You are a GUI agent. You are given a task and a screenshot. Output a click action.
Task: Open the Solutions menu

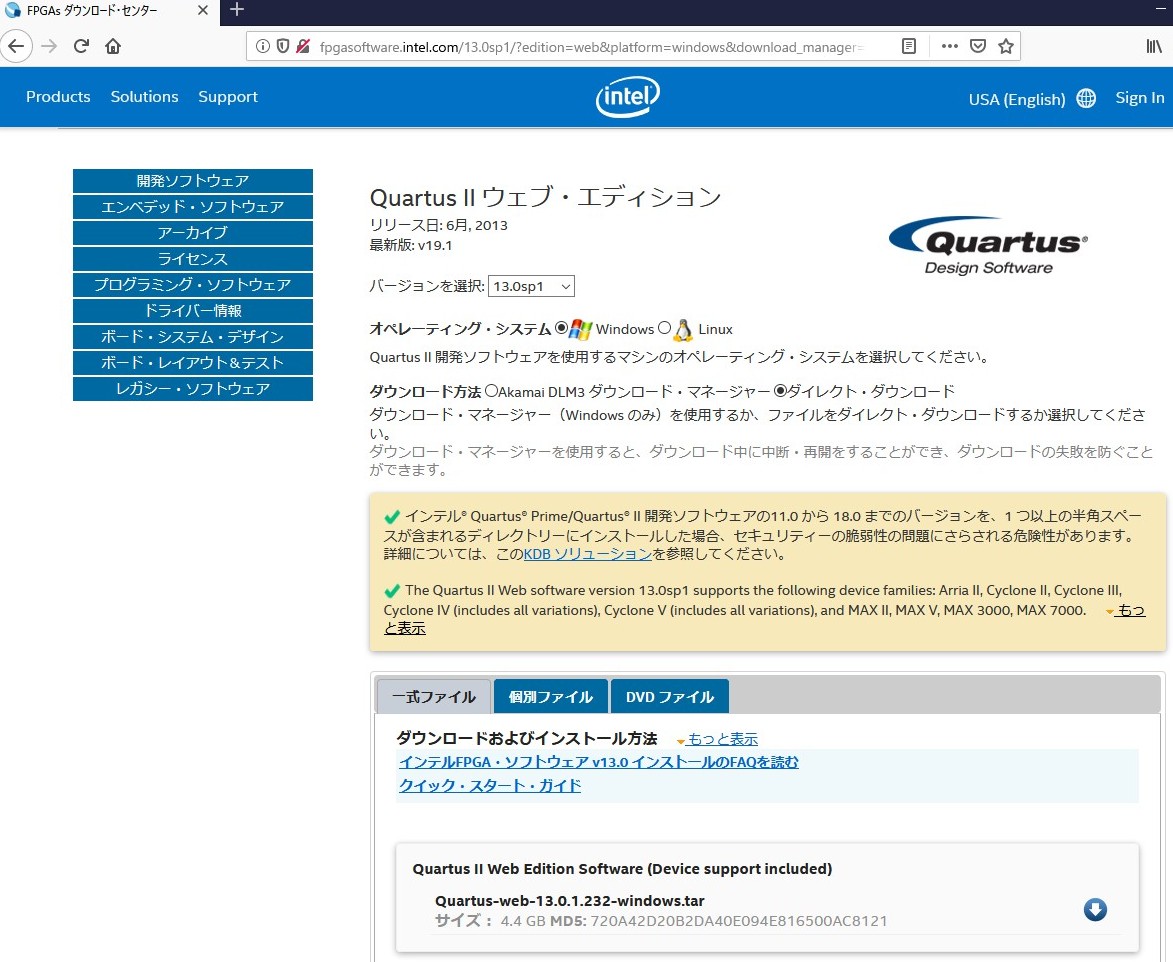pyautogui.click(x=144, y=96)
